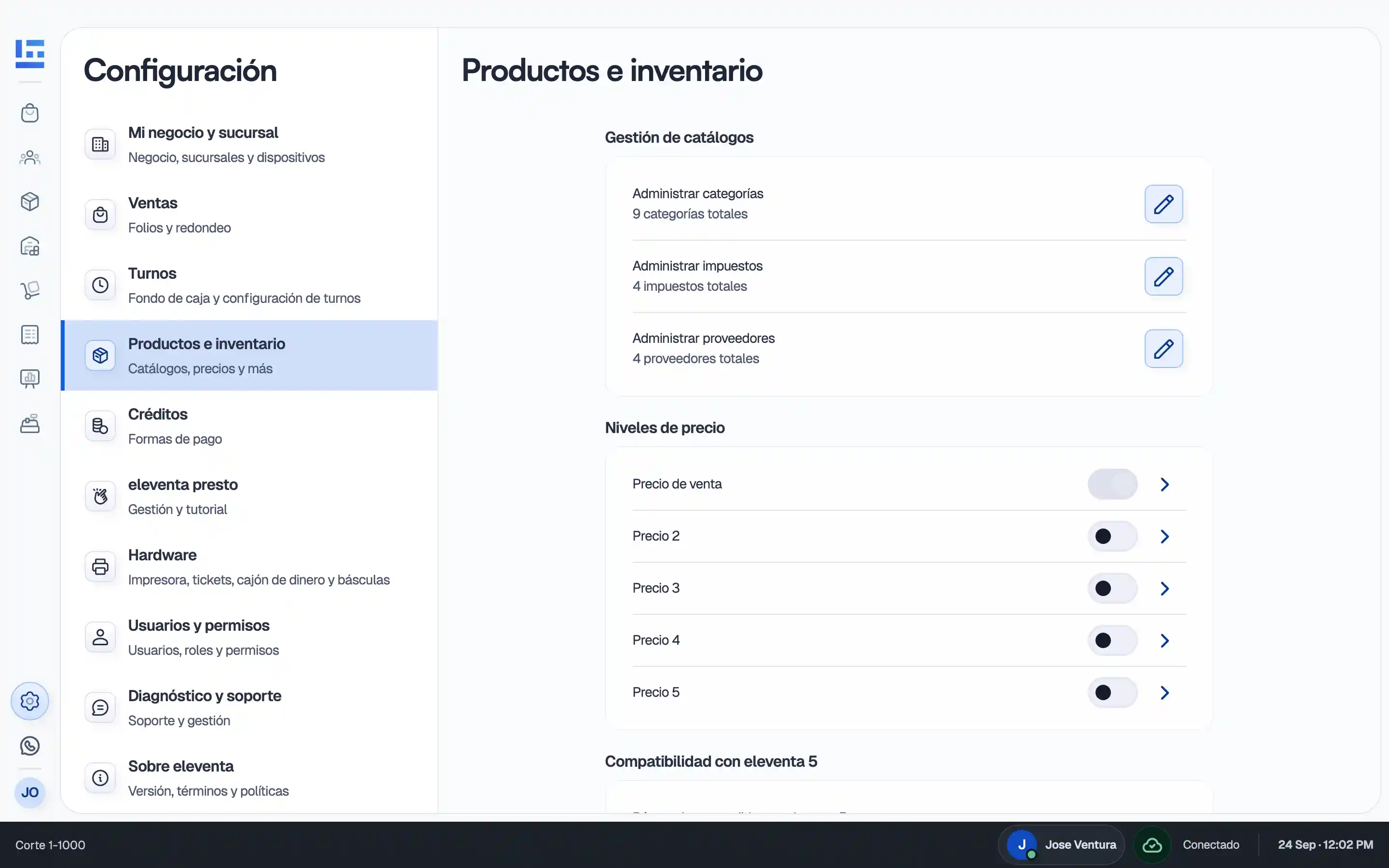Enable the Precio 2 toggle switch

pyautogui.click(x=1112, y=536)
